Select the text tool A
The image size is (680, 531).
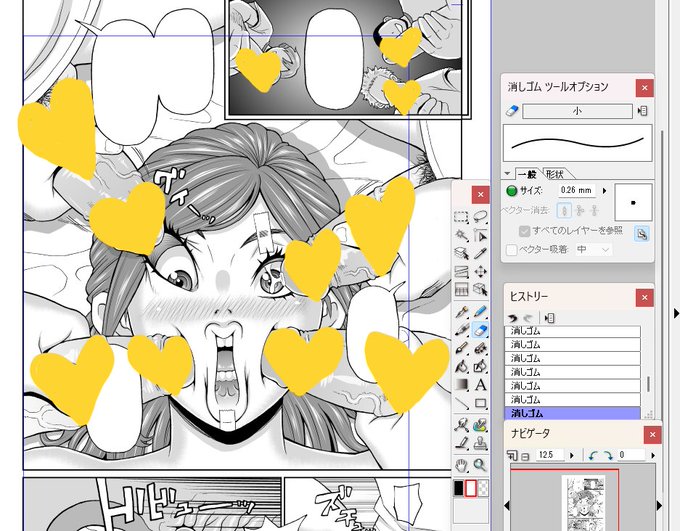coord(480,385)
